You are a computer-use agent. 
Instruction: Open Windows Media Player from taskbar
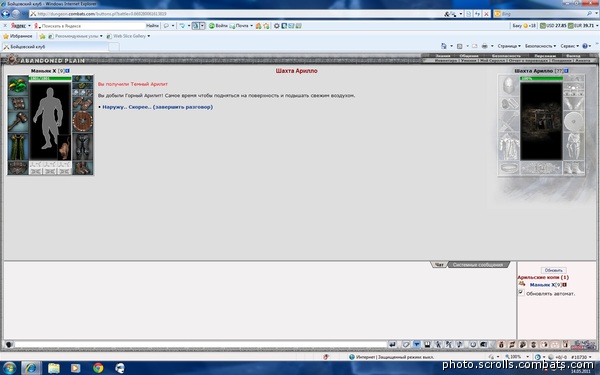tap(75, 368)
